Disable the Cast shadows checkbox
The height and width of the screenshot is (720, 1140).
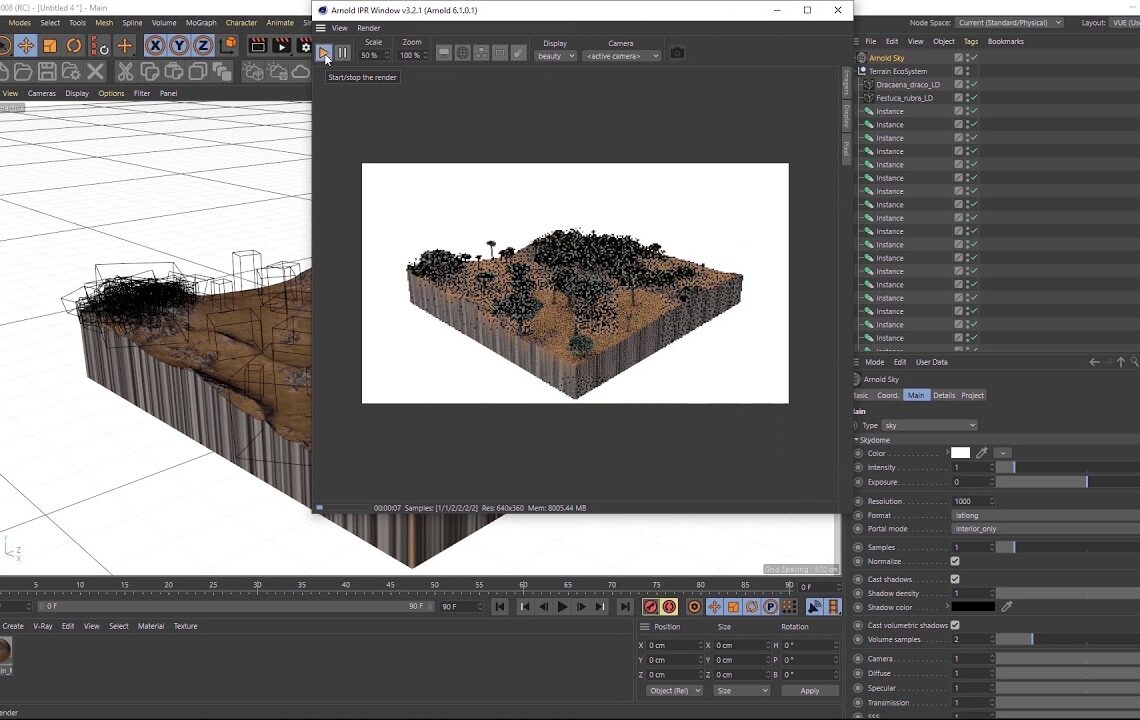(955, 580)
